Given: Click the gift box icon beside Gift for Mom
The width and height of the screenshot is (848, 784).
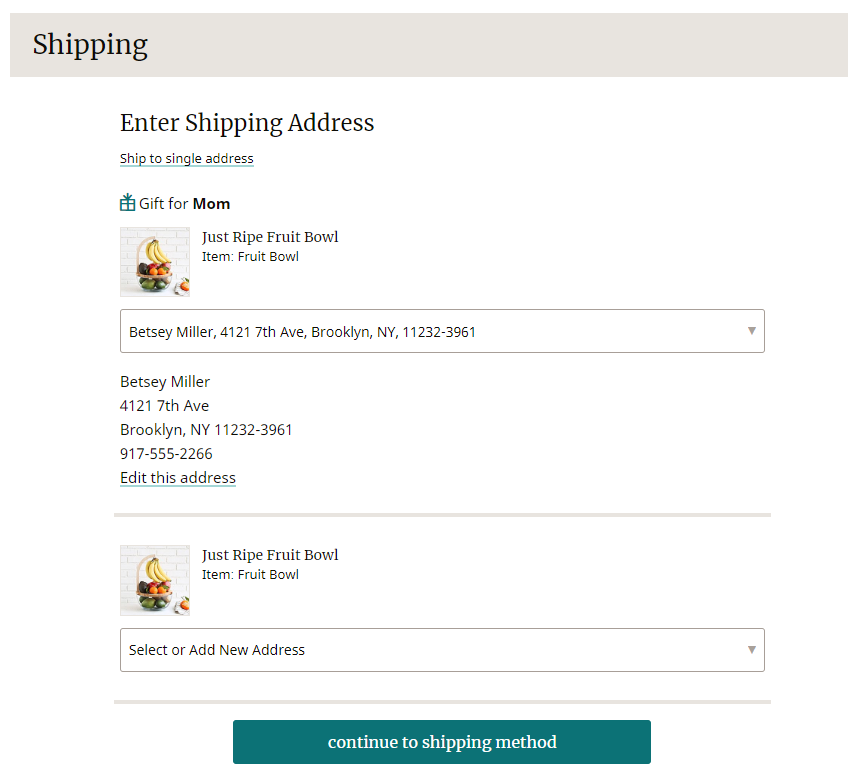Looking at the screenshot, I should point(127,203).
